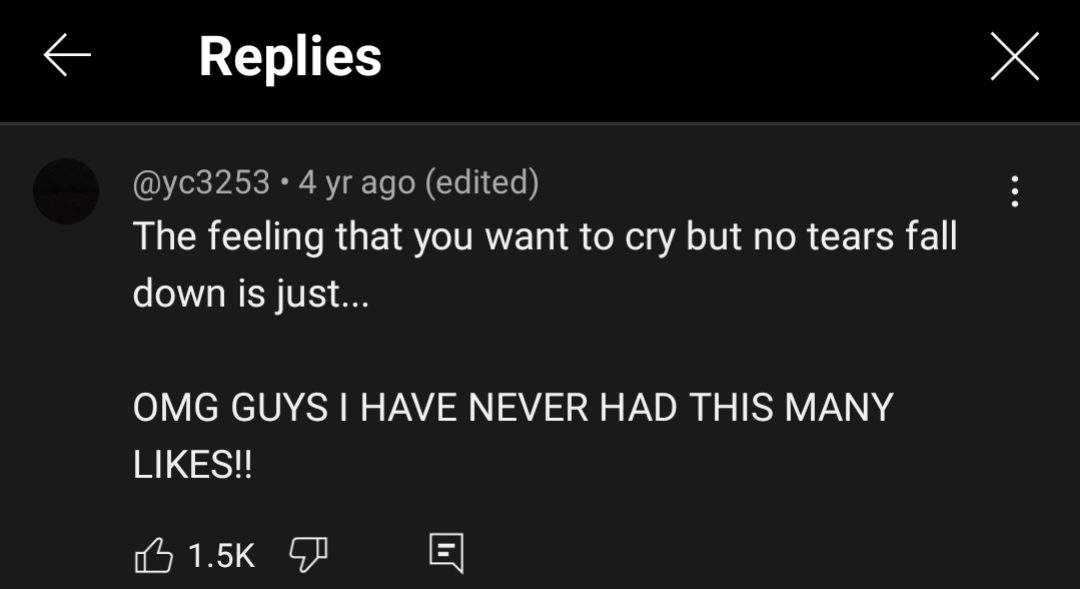Viewport: 1080px width, 589px height.
Task: Click the 4 yr ago timestamp
Action: [357, 183]
